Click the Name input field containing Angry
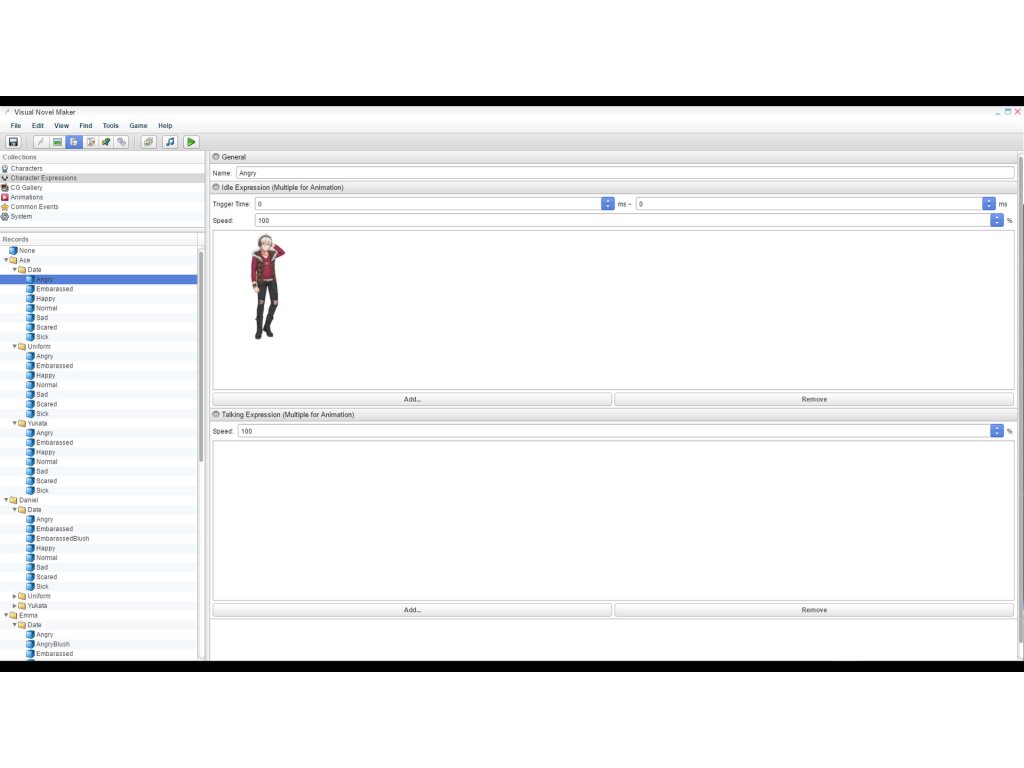Image resolution: width=1024 pixels, height=768 pixels. tap(625, 173)
